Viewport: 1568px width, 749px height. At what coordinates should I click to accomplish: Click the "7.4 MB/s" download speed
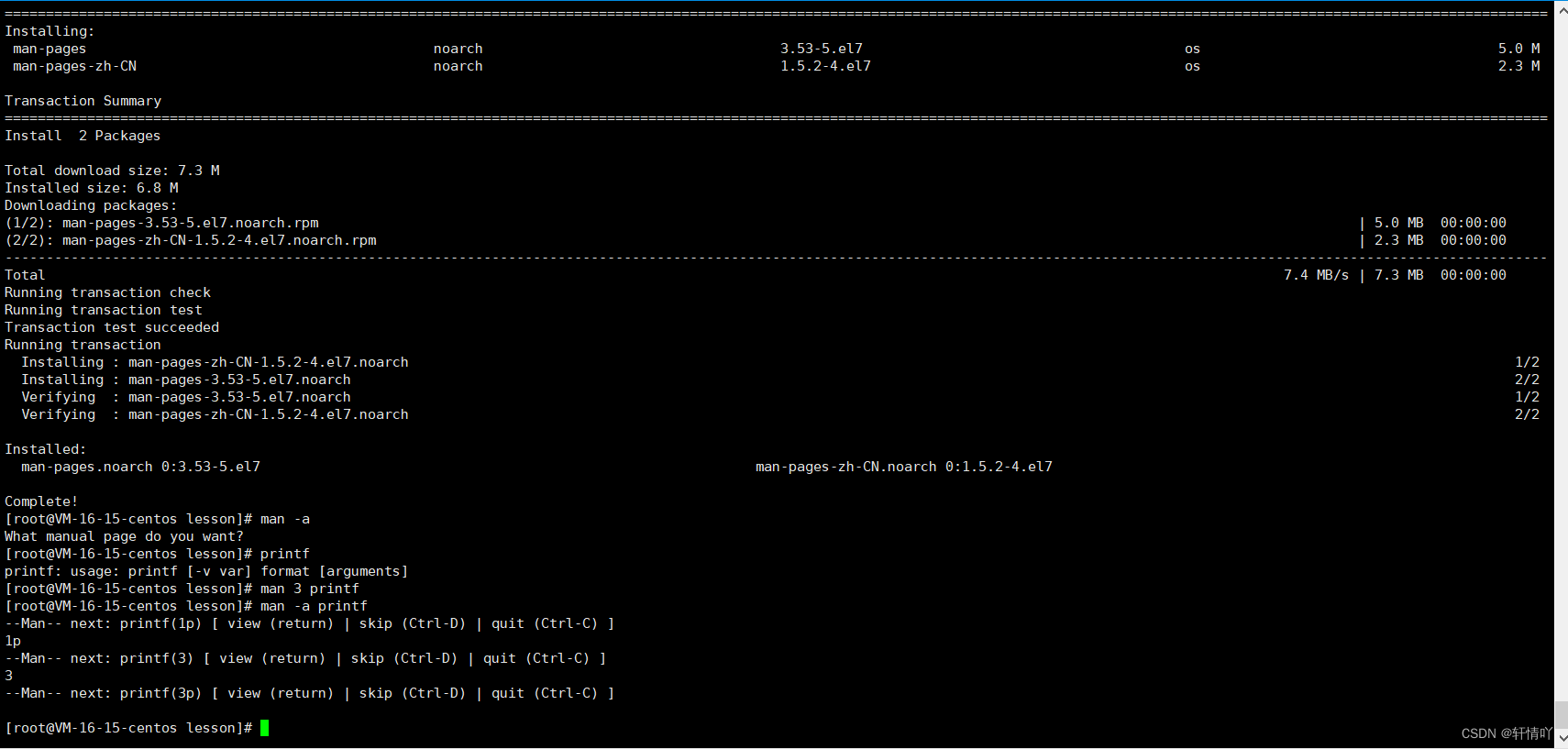(x=1316, y=275)
